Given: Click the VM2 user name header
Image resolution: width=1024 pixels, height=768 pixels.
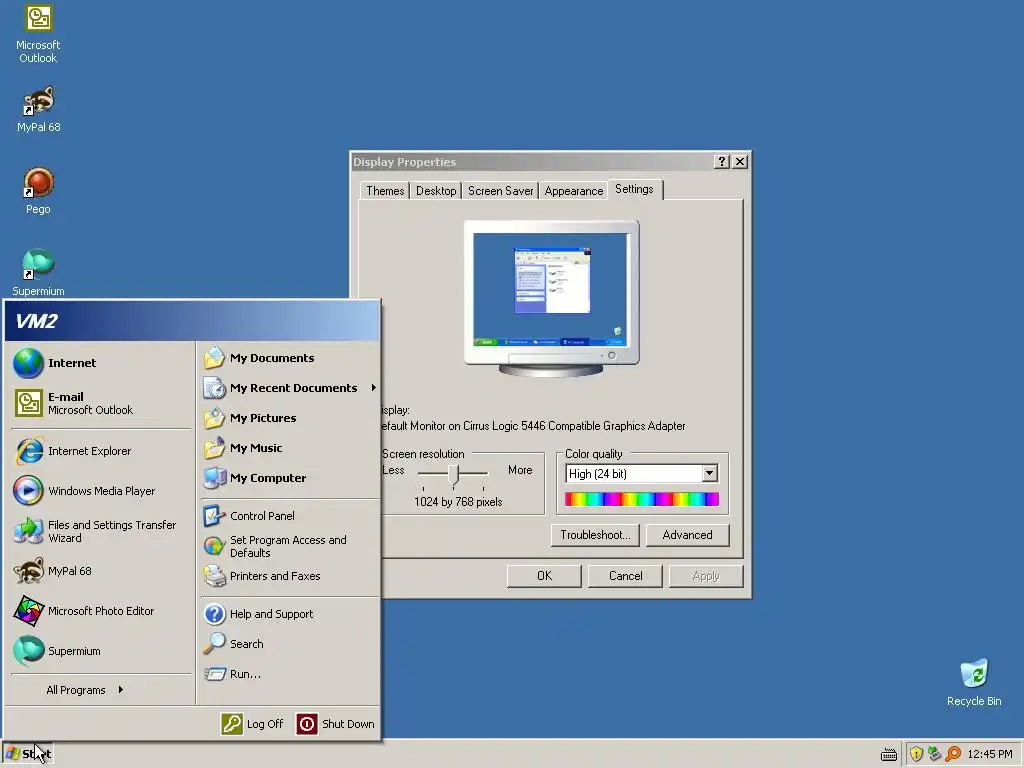Looking at the screenshot, I should [x=191, y=321].
